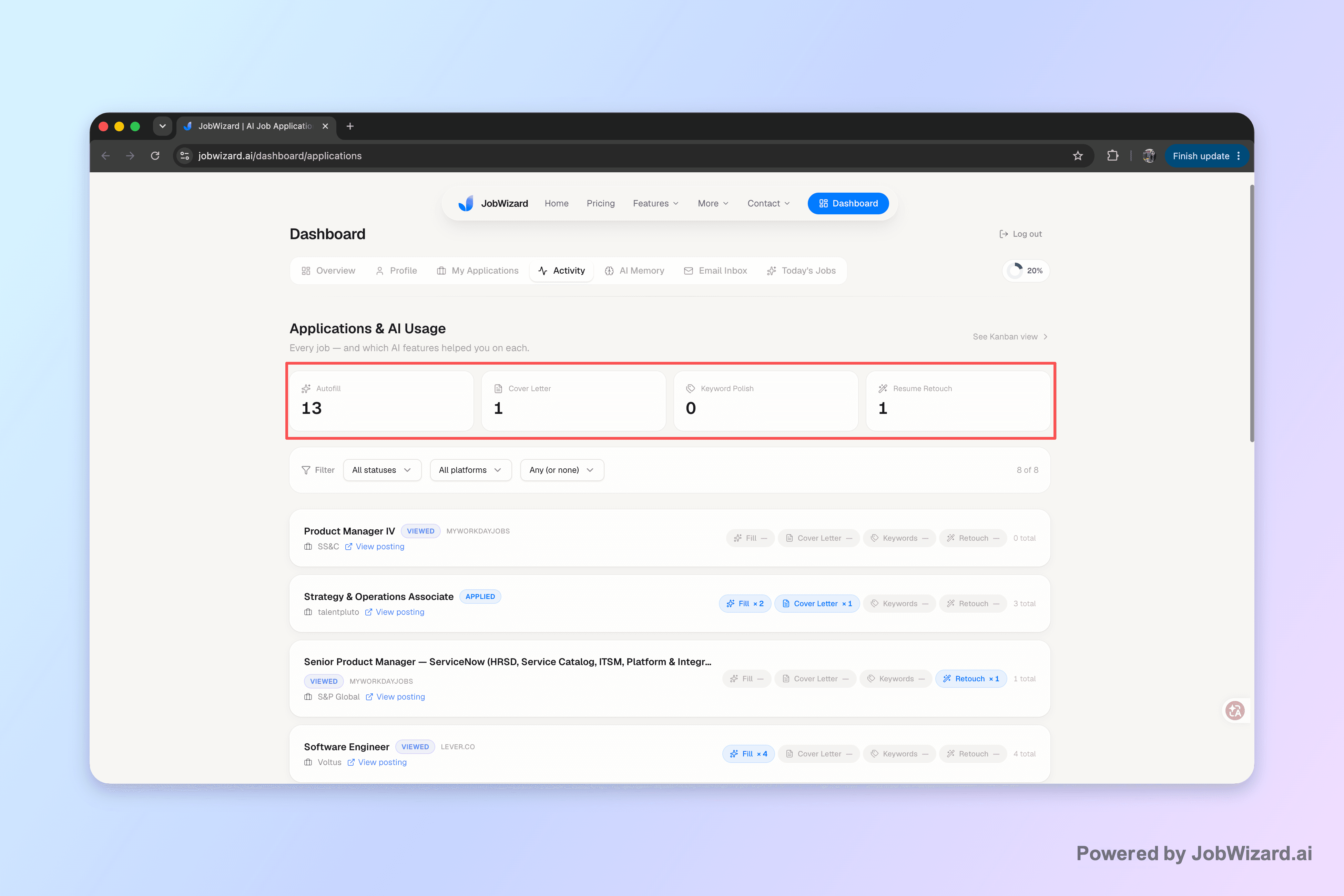Open the Email Inbox tab
This screenshot has height=896, width=1344.
coord(715,271)
